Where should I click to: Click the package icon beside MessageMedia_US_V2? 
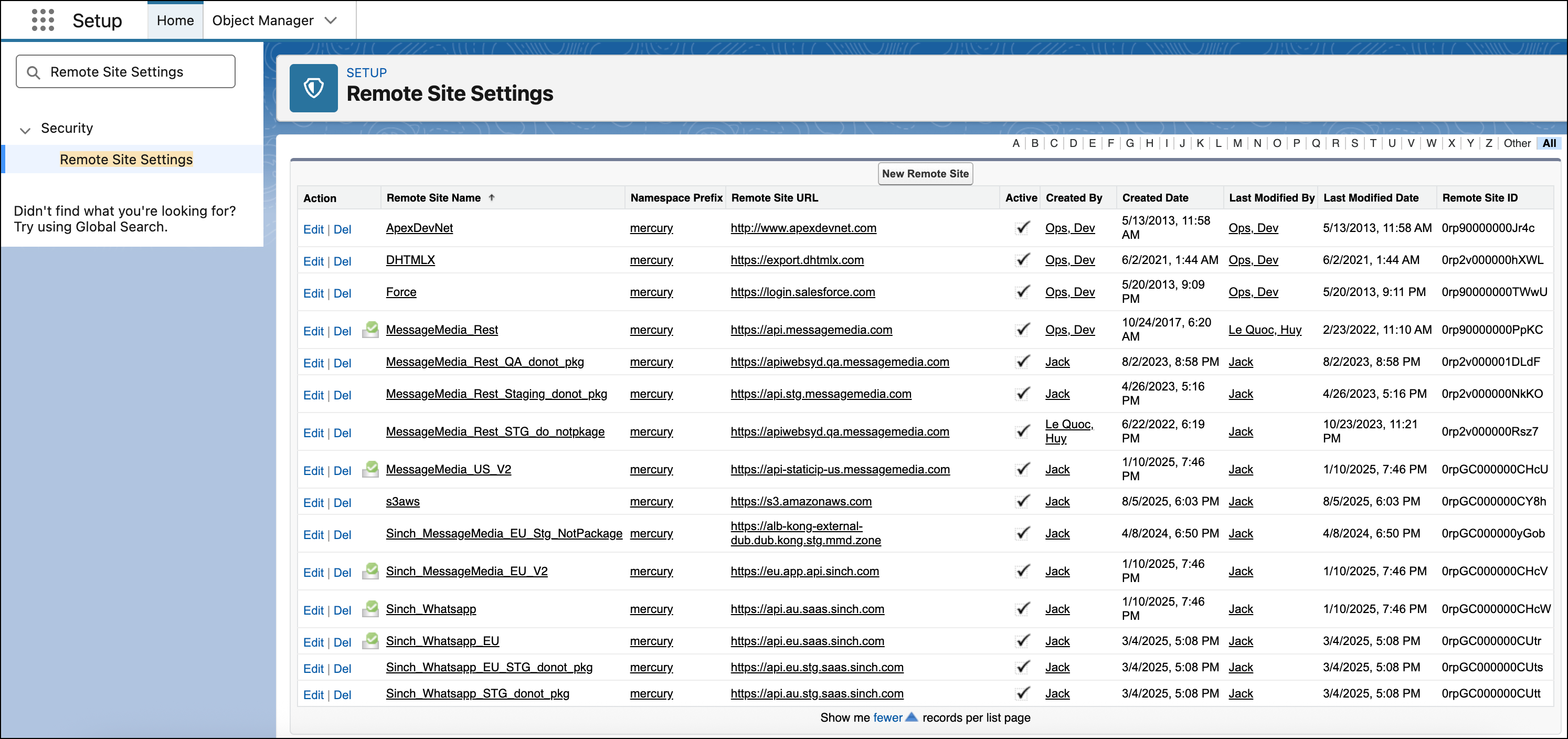click(x=370, y=469)
